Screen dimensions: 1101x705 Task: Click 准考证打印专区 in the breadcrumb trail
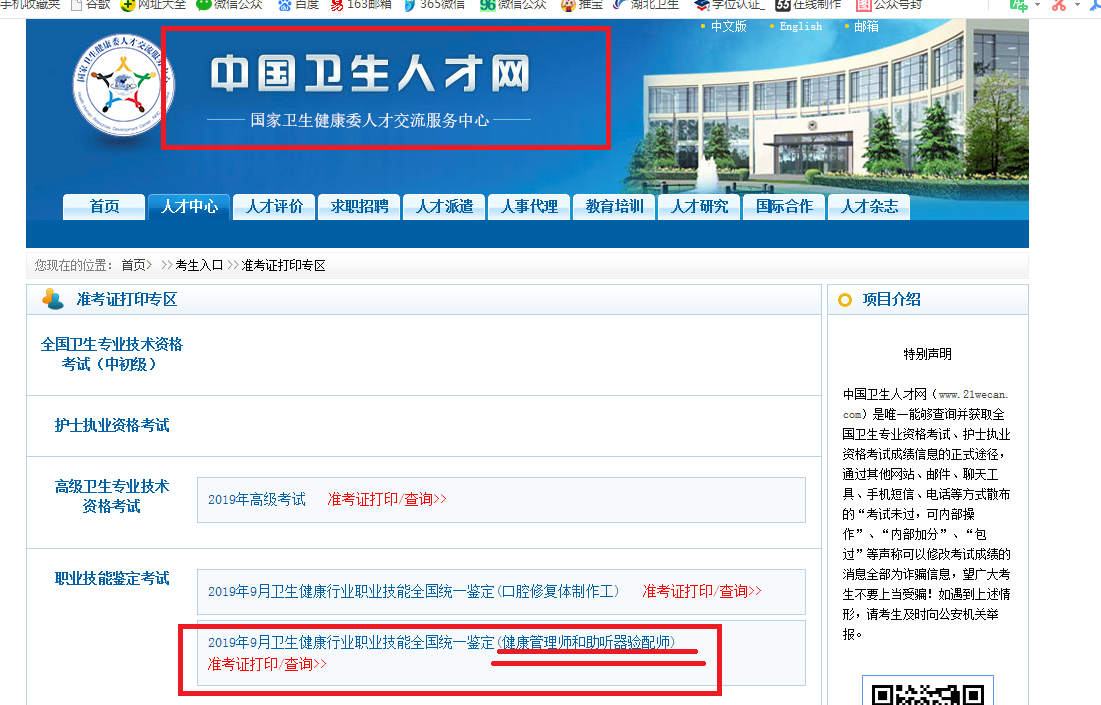point(283,265)
